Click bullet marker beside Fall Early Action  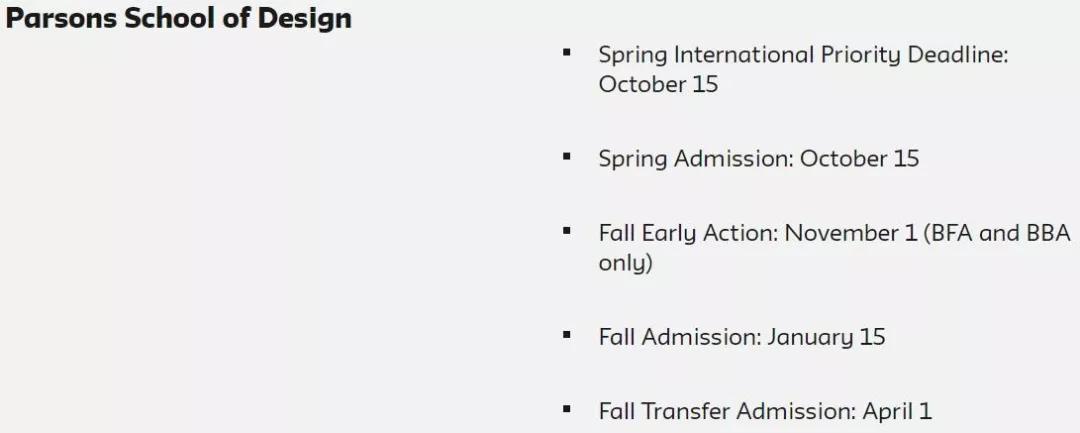567,231
